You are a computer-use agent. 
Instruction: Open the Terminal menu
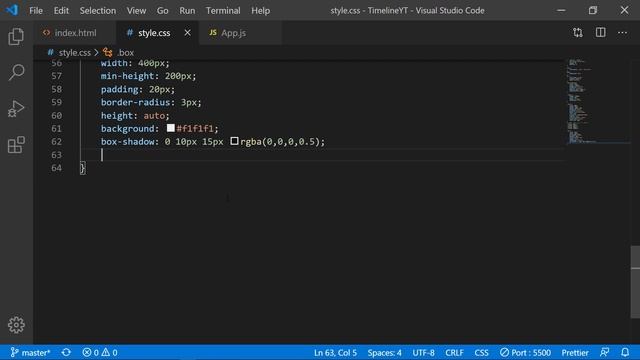point(223,11)
